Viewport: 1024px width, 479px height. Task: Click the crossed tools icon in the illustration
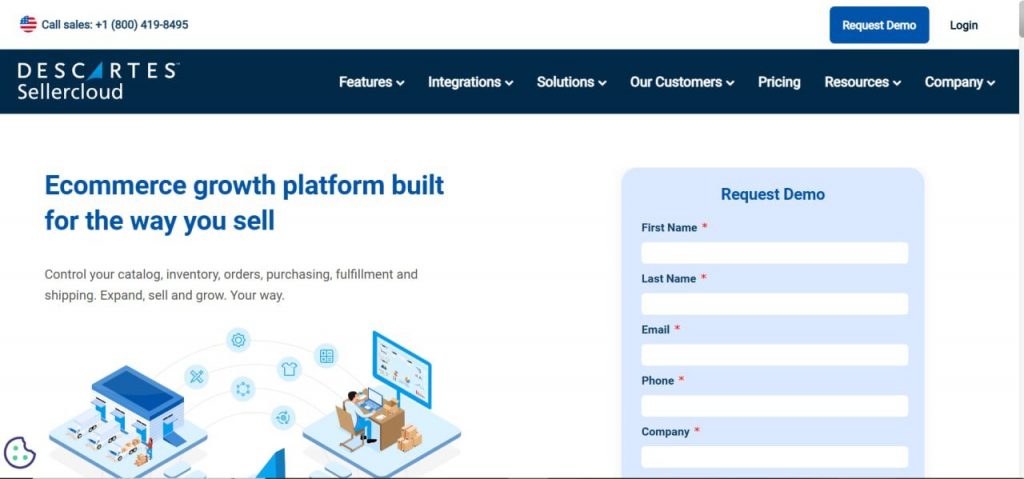pos(196,376)
